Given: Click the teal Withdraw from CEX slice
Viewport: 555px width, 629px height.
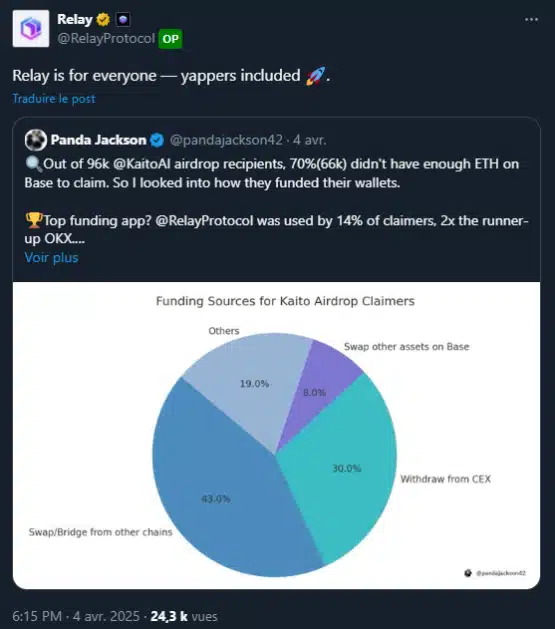Looking at the screenshot, I should click(346, 468).
